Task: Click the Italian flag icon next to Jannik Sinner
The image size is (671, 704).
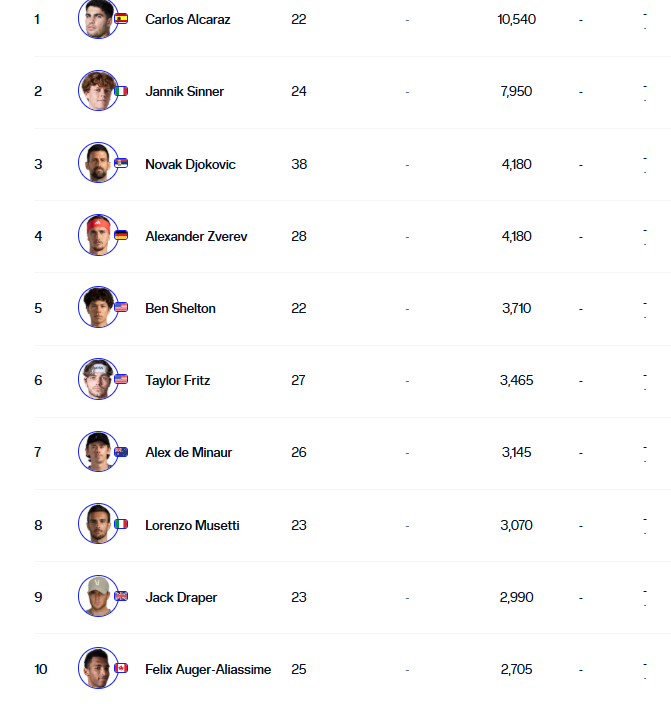Action: coord(121,91)
